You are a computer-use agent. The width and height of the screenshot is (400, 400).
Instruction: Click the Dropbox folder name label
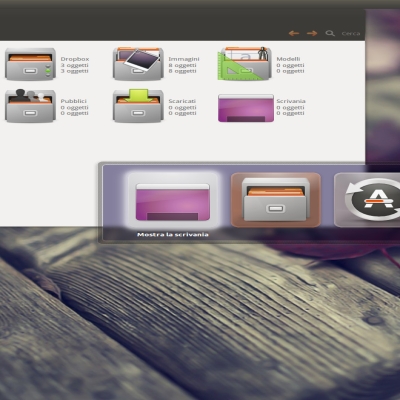(75, 59)
